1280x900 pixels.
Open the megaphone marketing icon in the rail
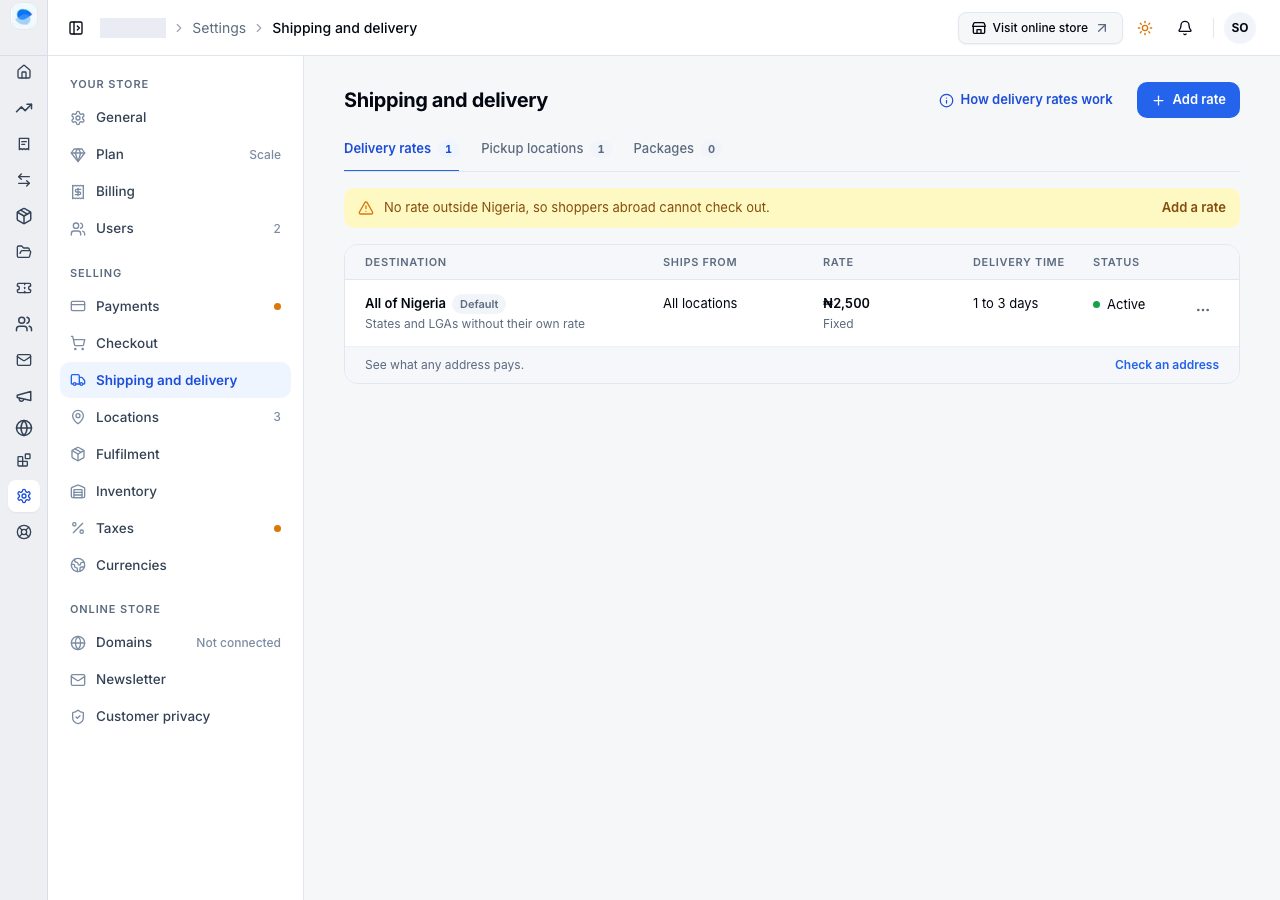click(x=24, y=396)
